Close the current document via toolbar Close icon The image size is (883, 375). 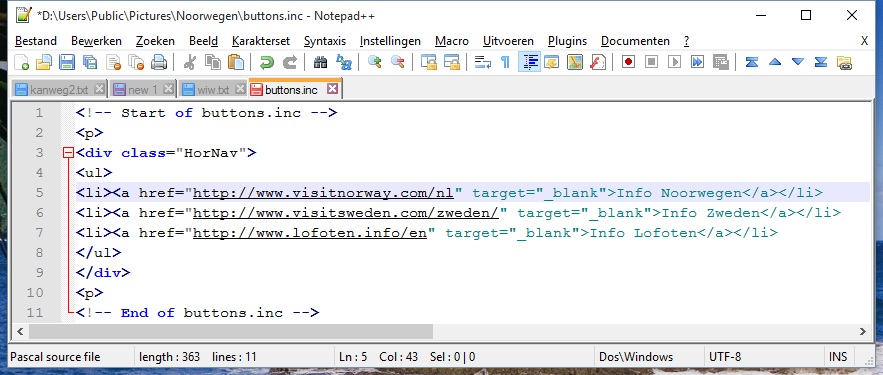pos(113,61)
